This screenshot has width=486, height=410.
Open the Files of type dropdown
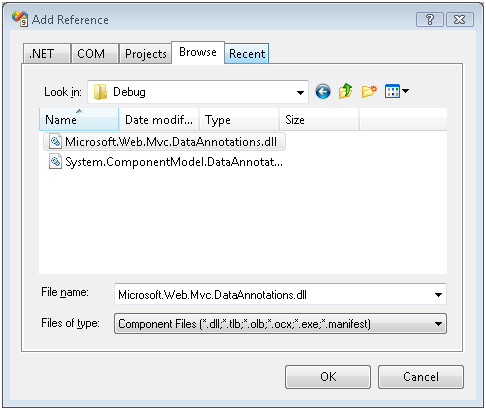click(280, 324)
